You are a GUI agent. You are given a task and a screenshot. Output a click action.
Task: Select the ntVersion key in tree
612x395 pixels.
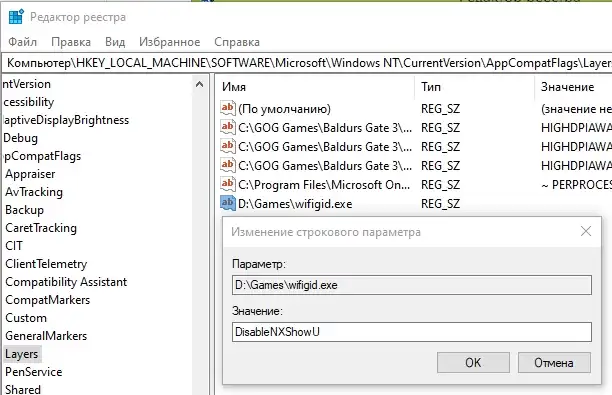coord(27,84)
